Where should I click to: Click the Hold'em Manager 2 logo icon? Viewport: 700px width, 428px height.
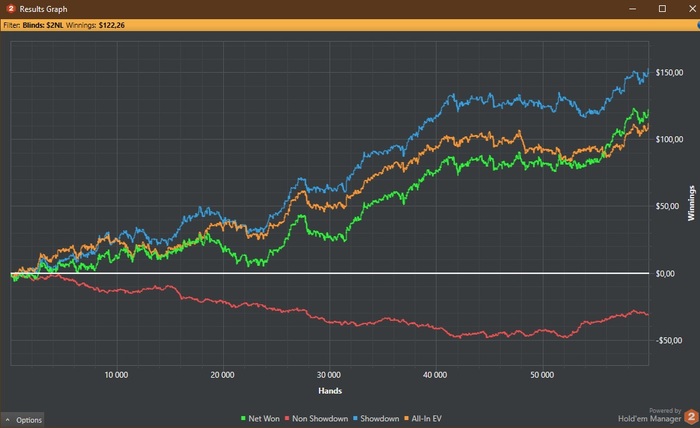coord(691,417)
